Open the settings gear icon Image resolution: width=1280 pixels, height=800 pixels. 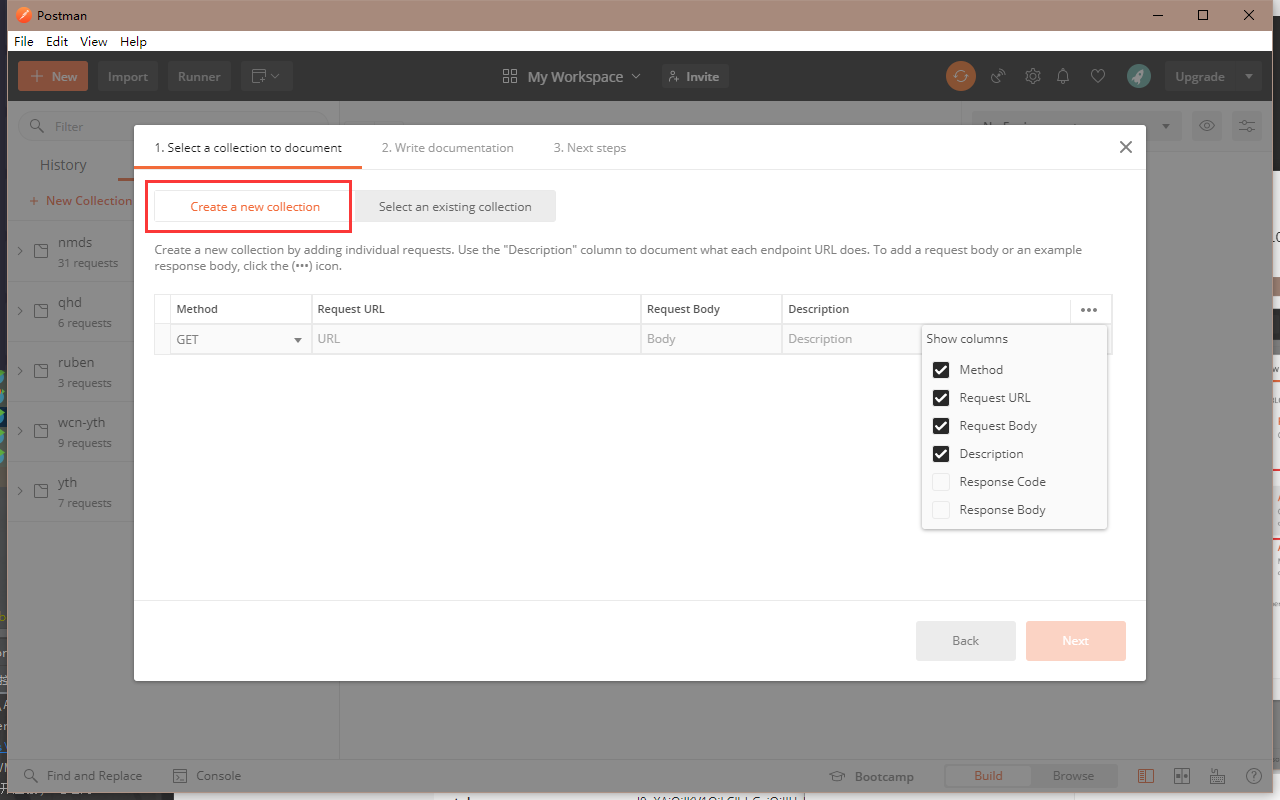tap(1033, 76)
